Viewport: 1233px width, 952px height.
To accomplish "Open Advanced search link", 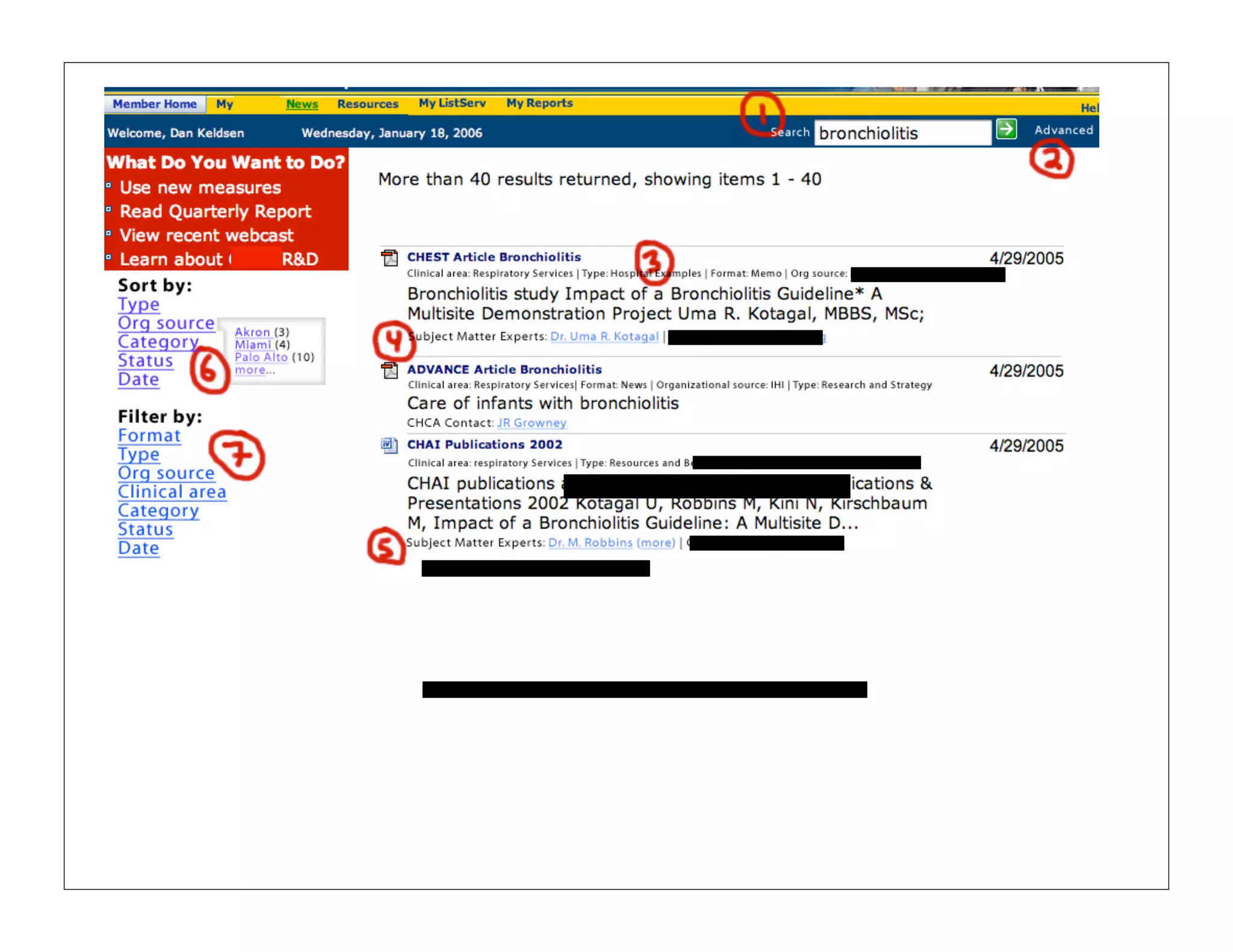I will [1063, 130].
